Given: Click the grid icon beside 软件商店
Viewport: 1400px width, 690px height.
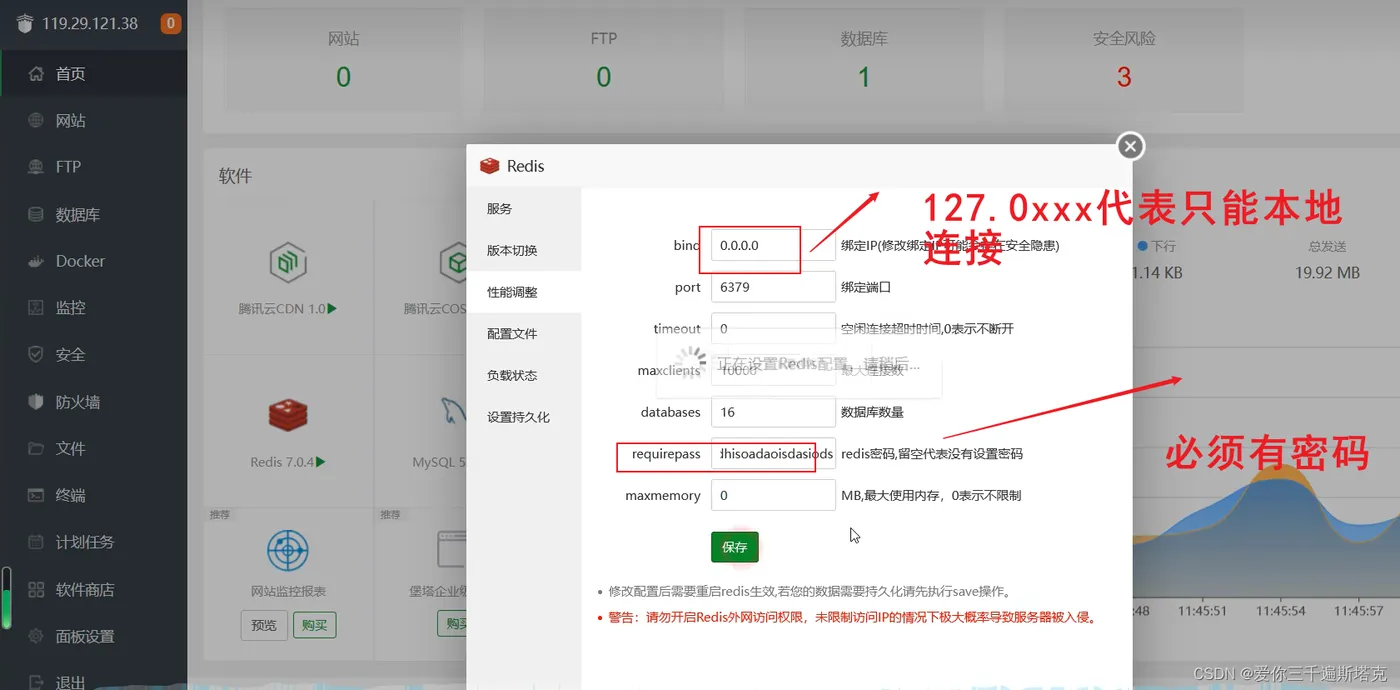Looking at the screenshot, I should click(36, 589).
